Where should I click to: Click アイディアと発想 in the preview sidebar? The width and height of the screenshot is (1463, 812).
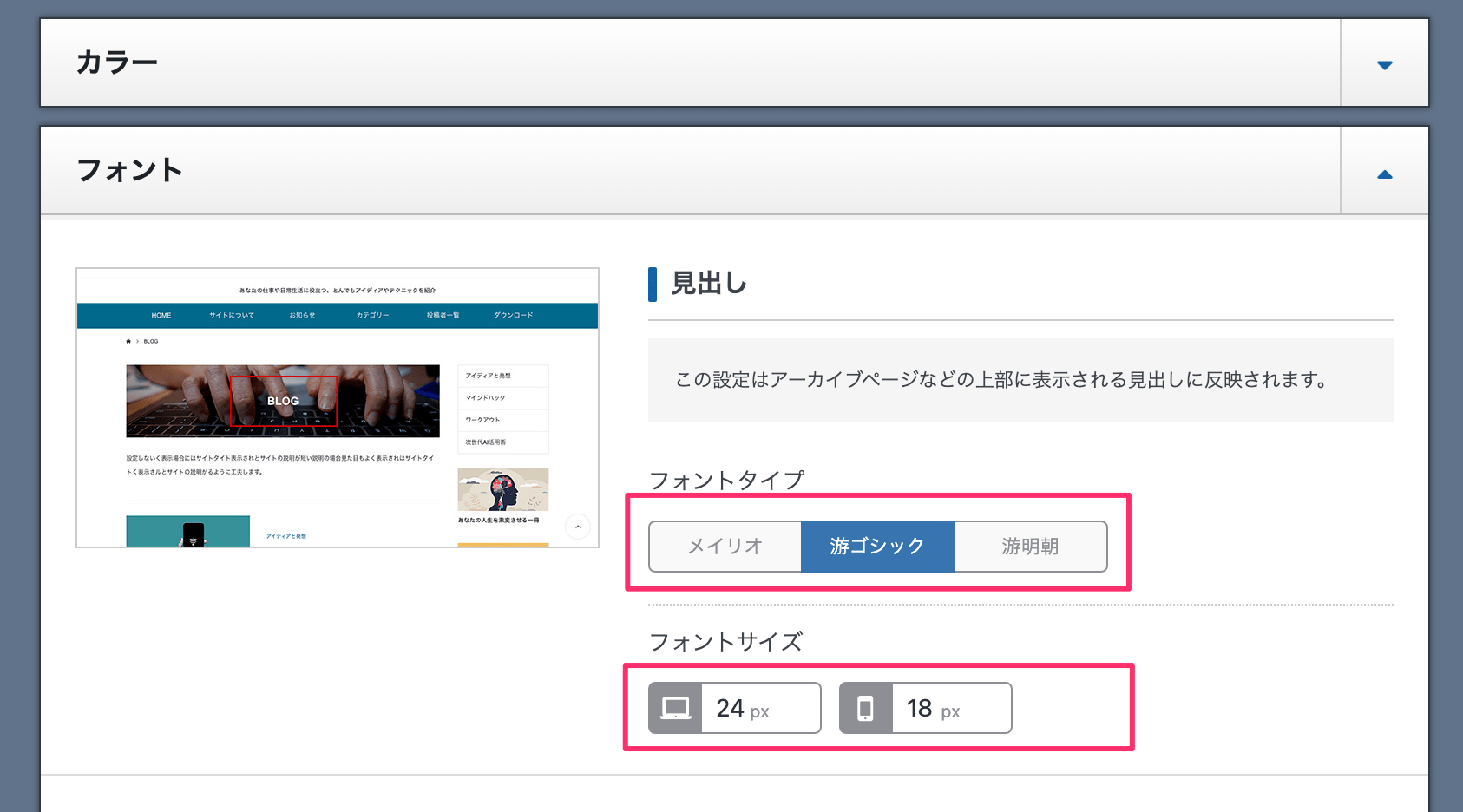coord(488,376)
